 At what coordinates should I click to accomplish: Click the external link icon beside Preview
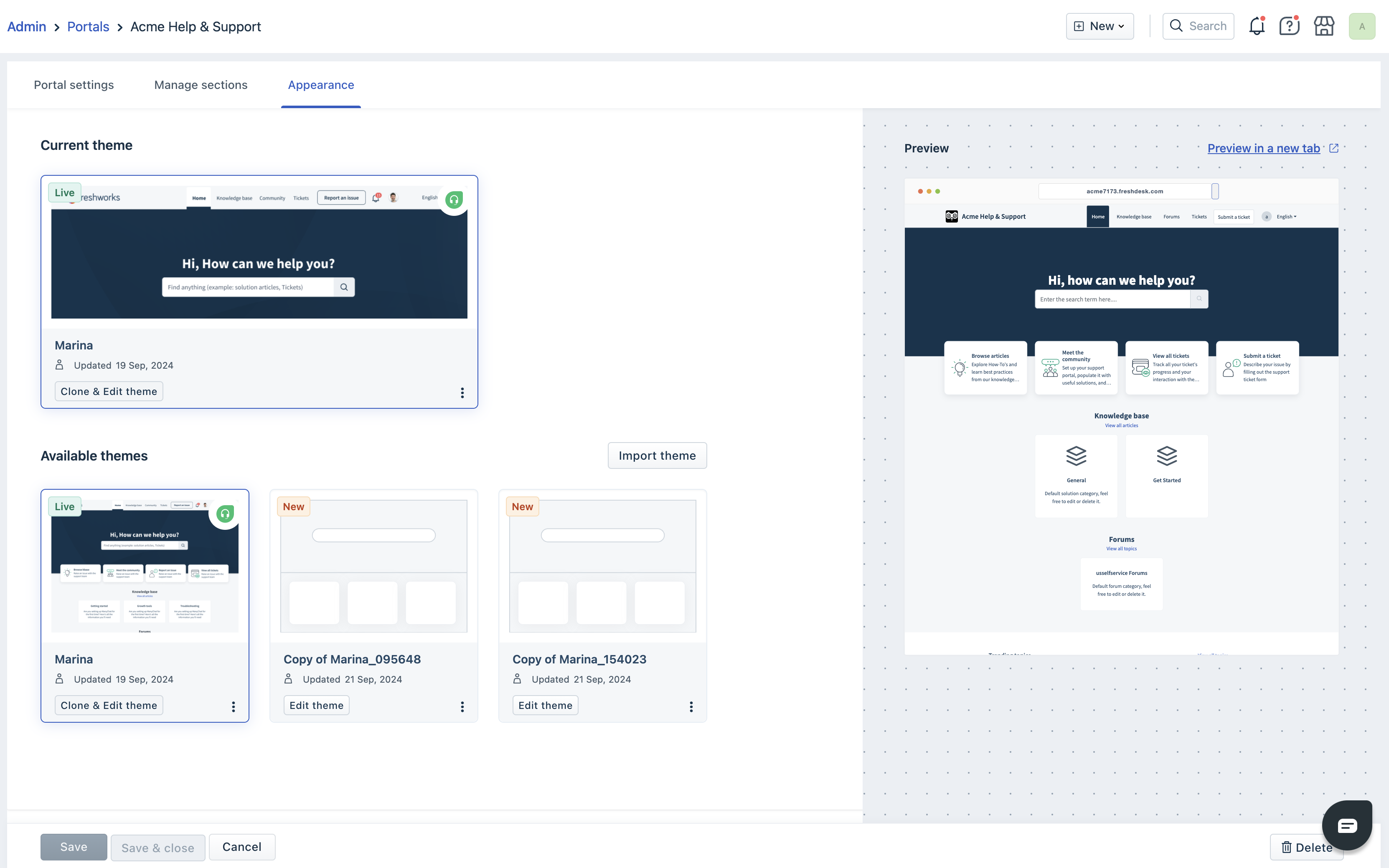coord(1334,148)
